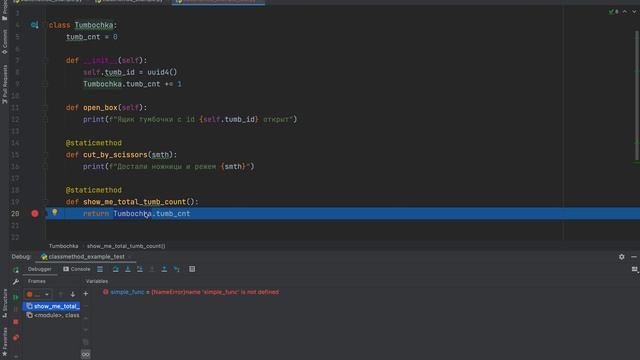Viewport: 640px width, 360px height.
Task: Switch to the Console tab
Action: tap(77, 269)
